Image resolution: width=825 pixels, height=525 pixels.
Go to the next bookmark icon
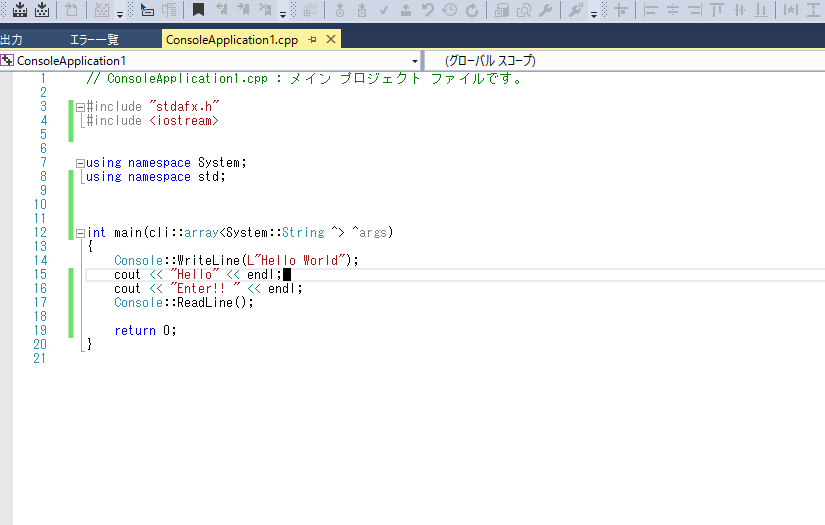tap(243, 10)
